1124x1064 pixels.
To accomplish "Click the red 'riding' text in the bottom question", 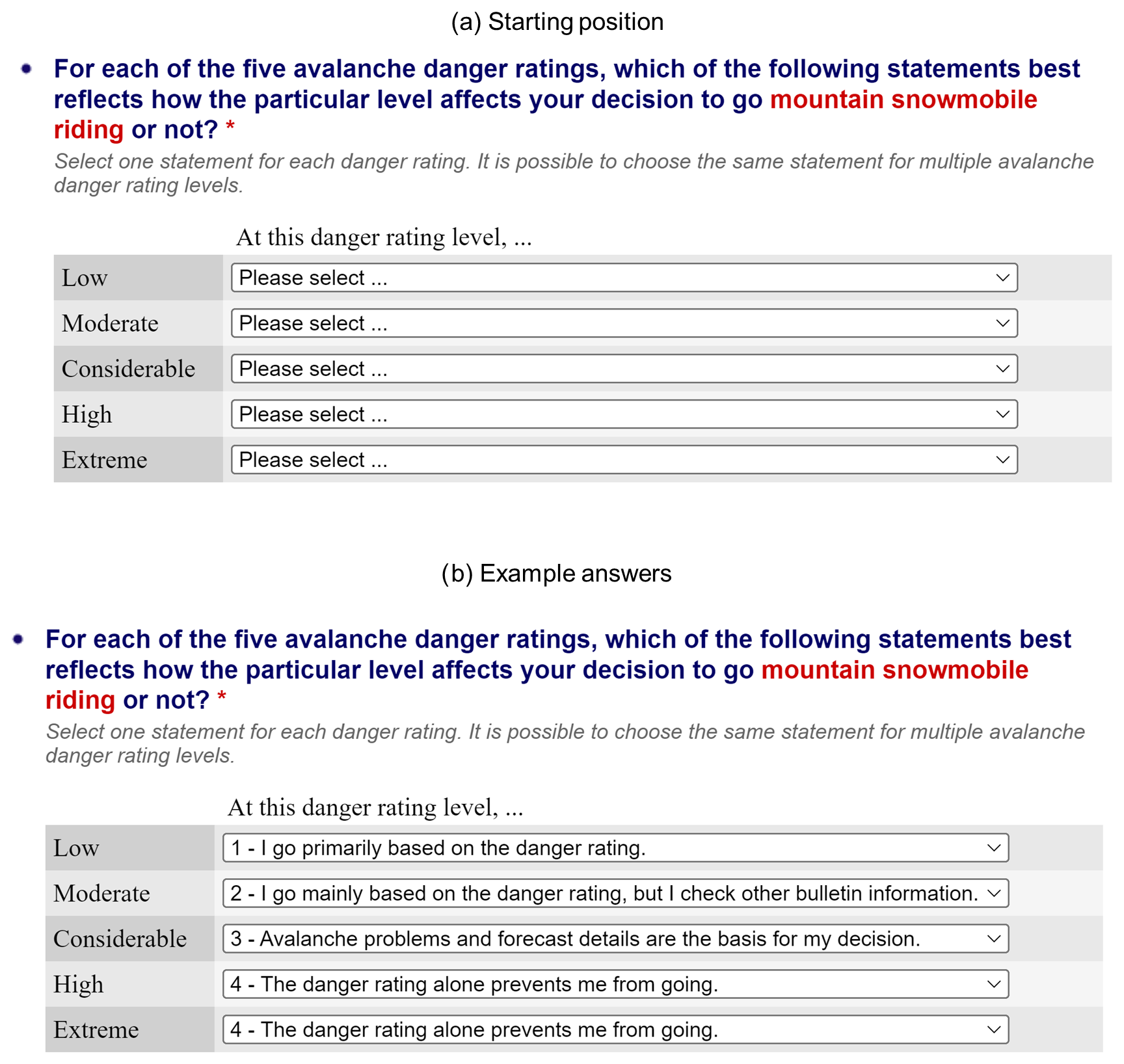I will [x=80, y=700].
